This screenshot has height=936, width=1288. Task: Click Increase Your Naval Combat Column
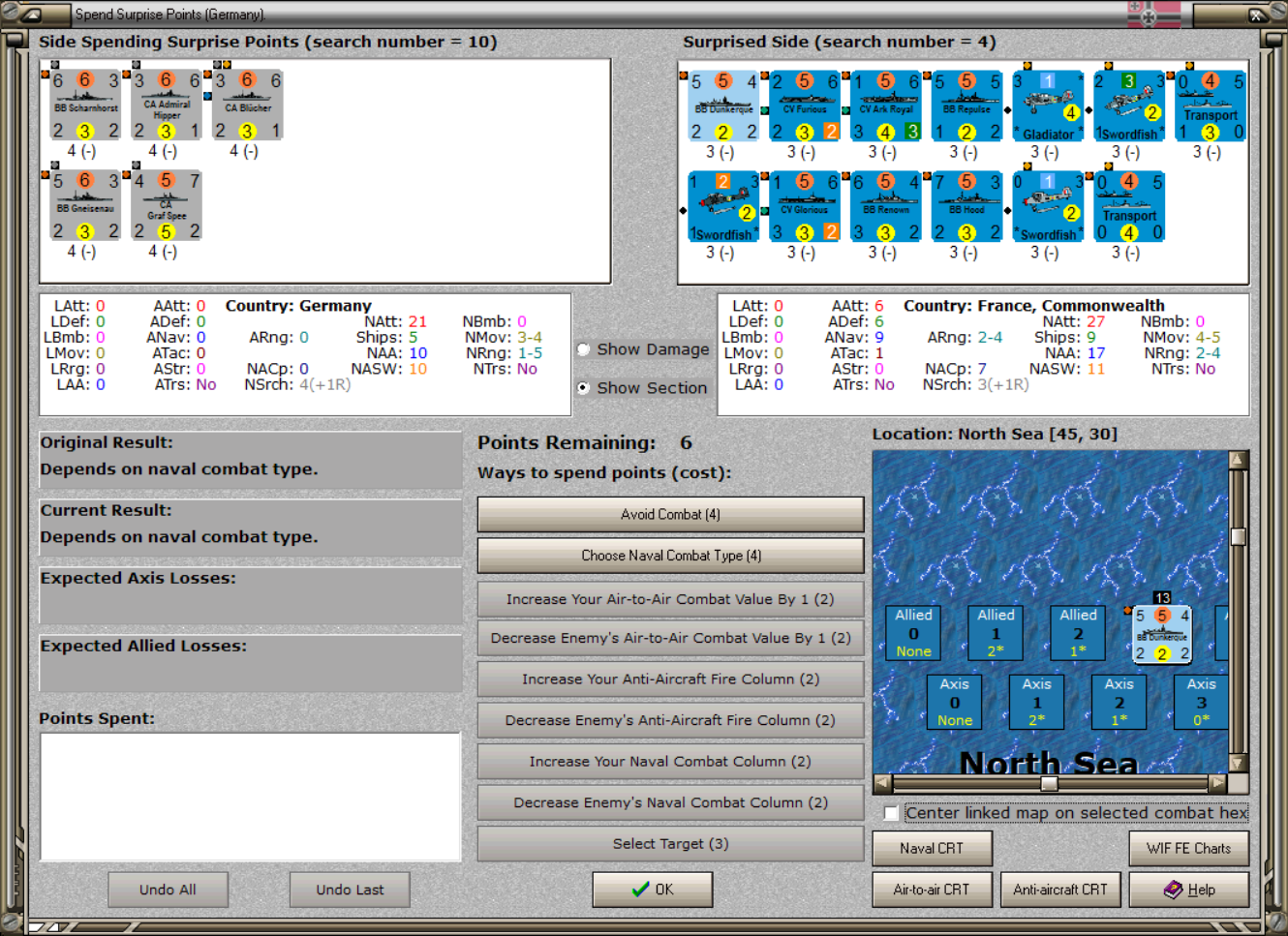(670, 762)
